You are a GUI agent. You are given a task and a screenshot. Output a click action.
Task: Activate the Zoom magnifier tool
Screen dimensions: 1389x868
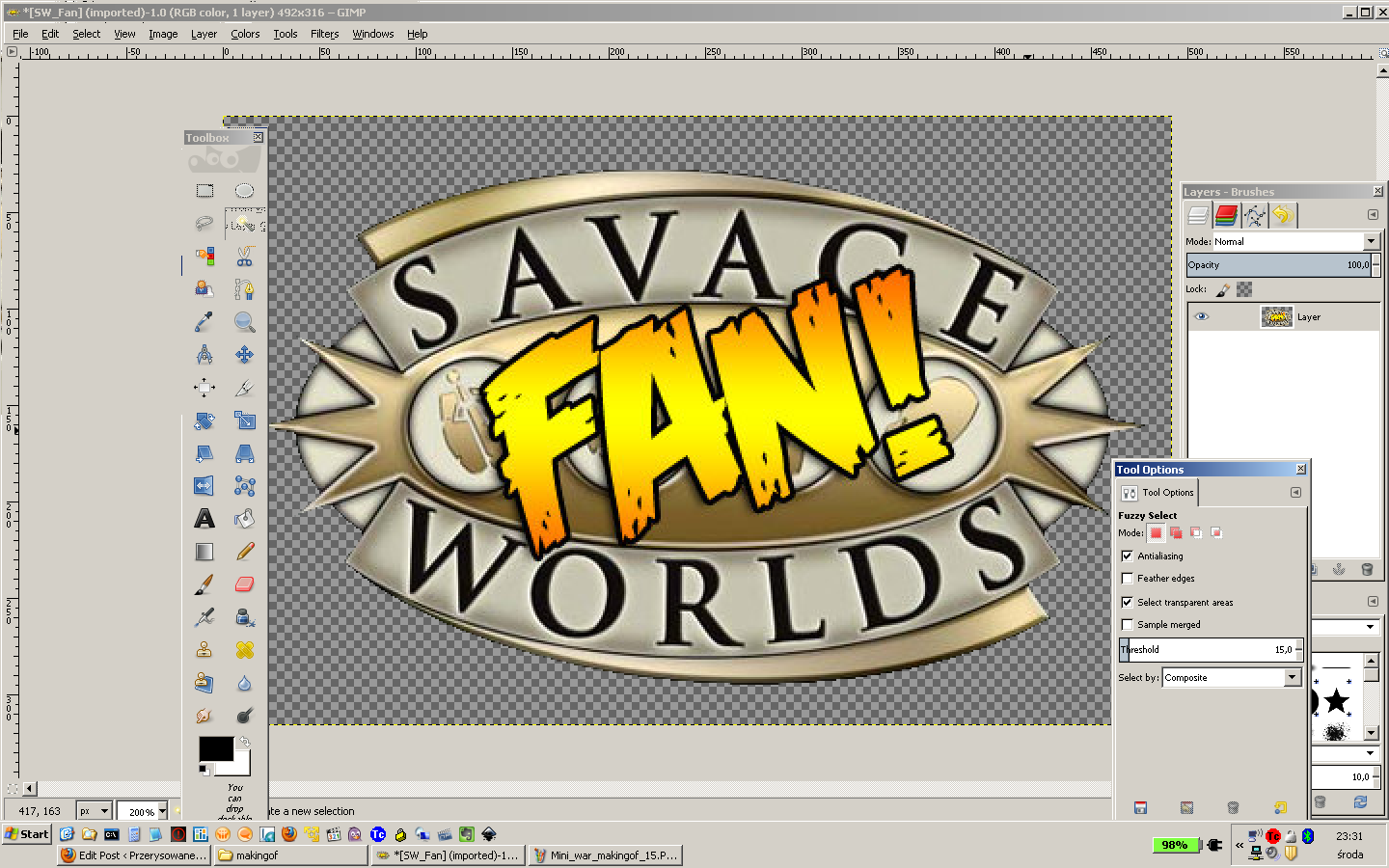click(x=244, y=322)
